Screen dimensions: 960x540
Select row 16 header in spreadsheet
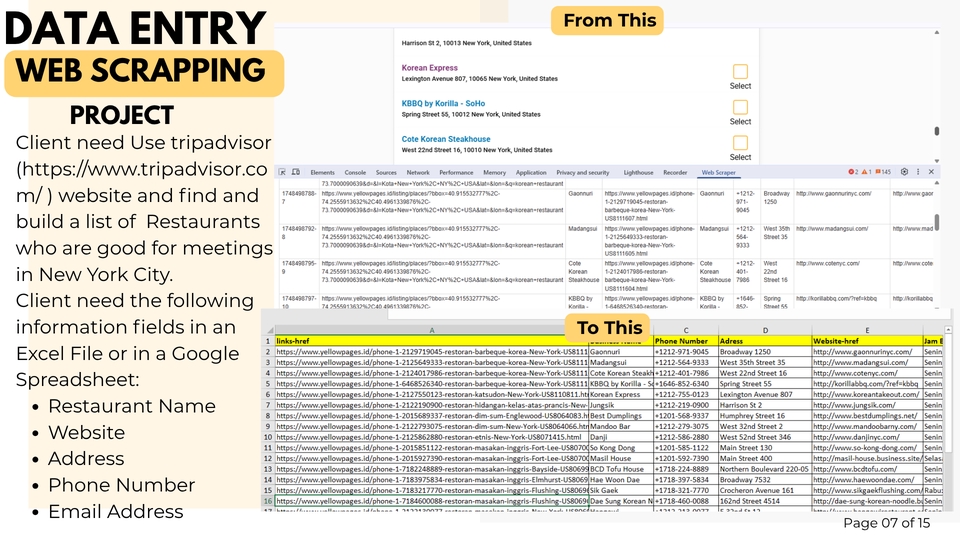tap(268, 501)
